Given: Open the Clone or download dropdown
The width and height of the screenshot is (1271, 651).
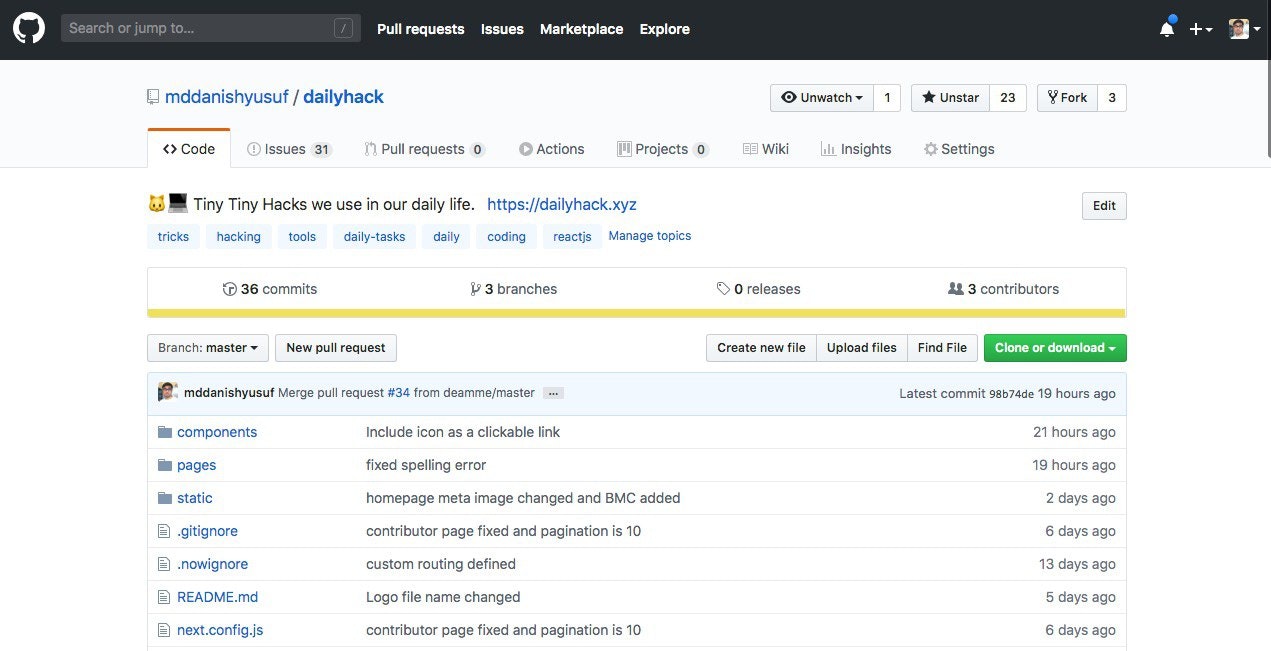Looking at the screenshot, I should 1055,348.
